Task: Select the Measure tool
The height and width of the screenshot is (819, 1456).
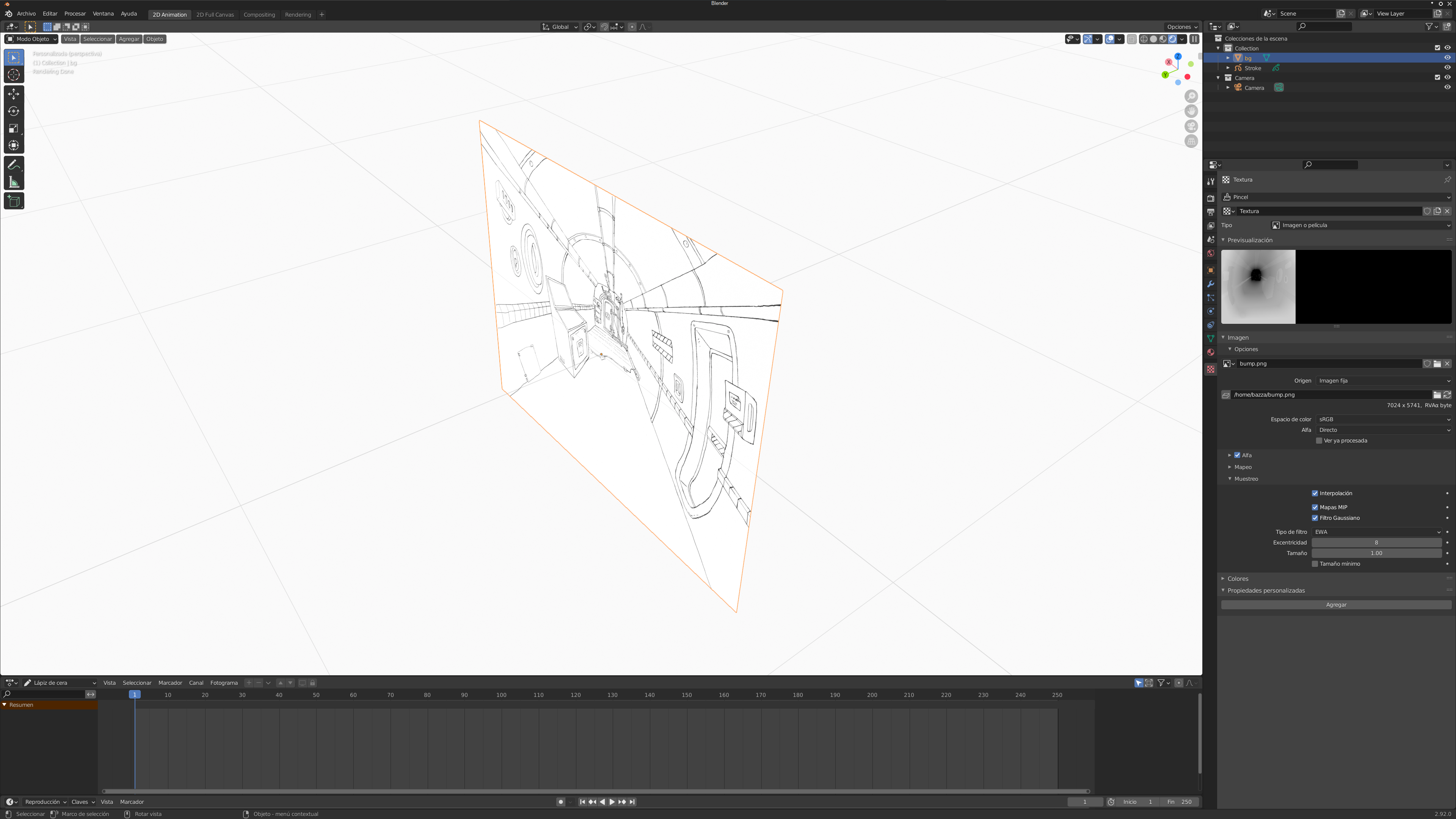Action: pyautogui.click(x=14, y=182)
